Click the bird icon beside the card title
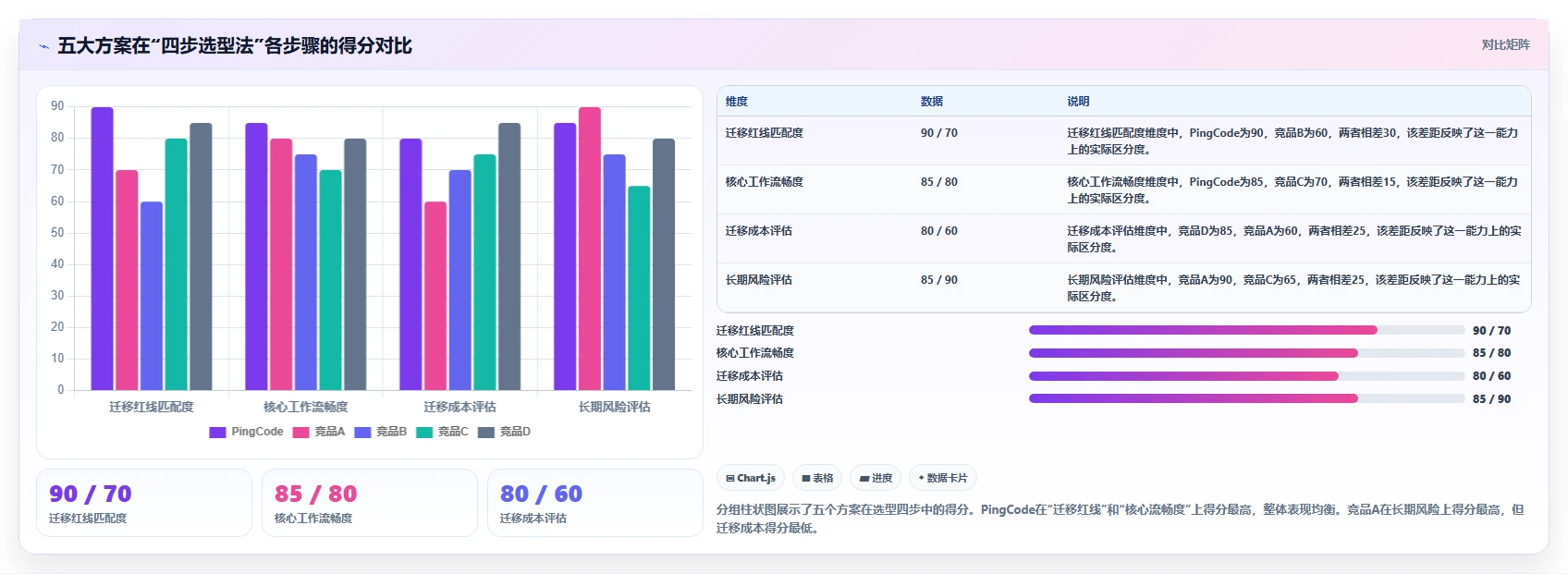The image size is (1568, 574). click(x=43, y=46)
